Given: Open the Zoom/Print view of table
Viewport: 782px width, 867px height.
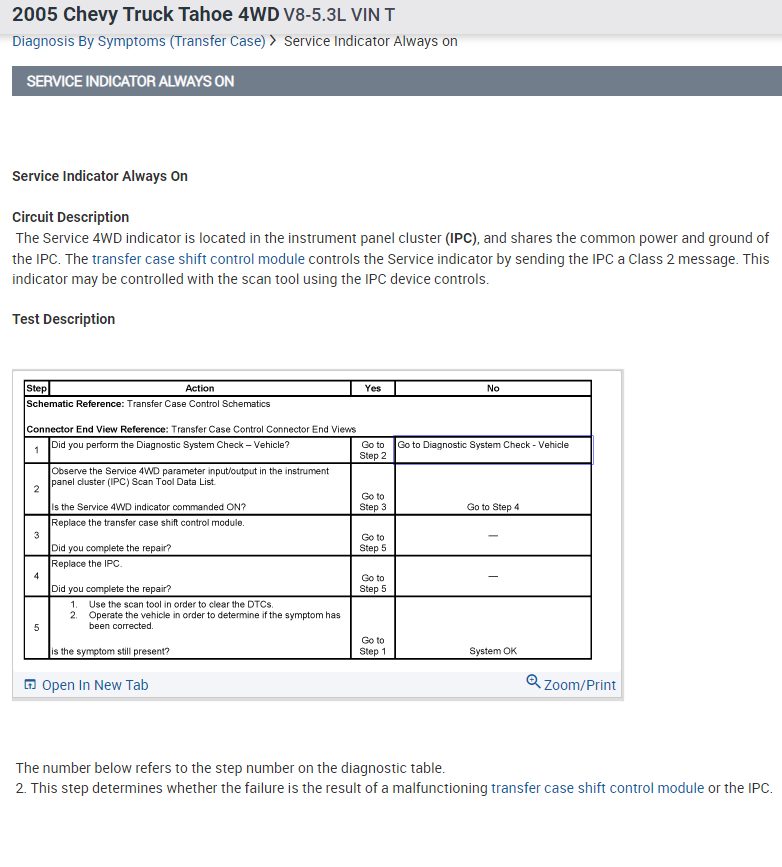Looking at the screenshot, I should coord(580,685).
